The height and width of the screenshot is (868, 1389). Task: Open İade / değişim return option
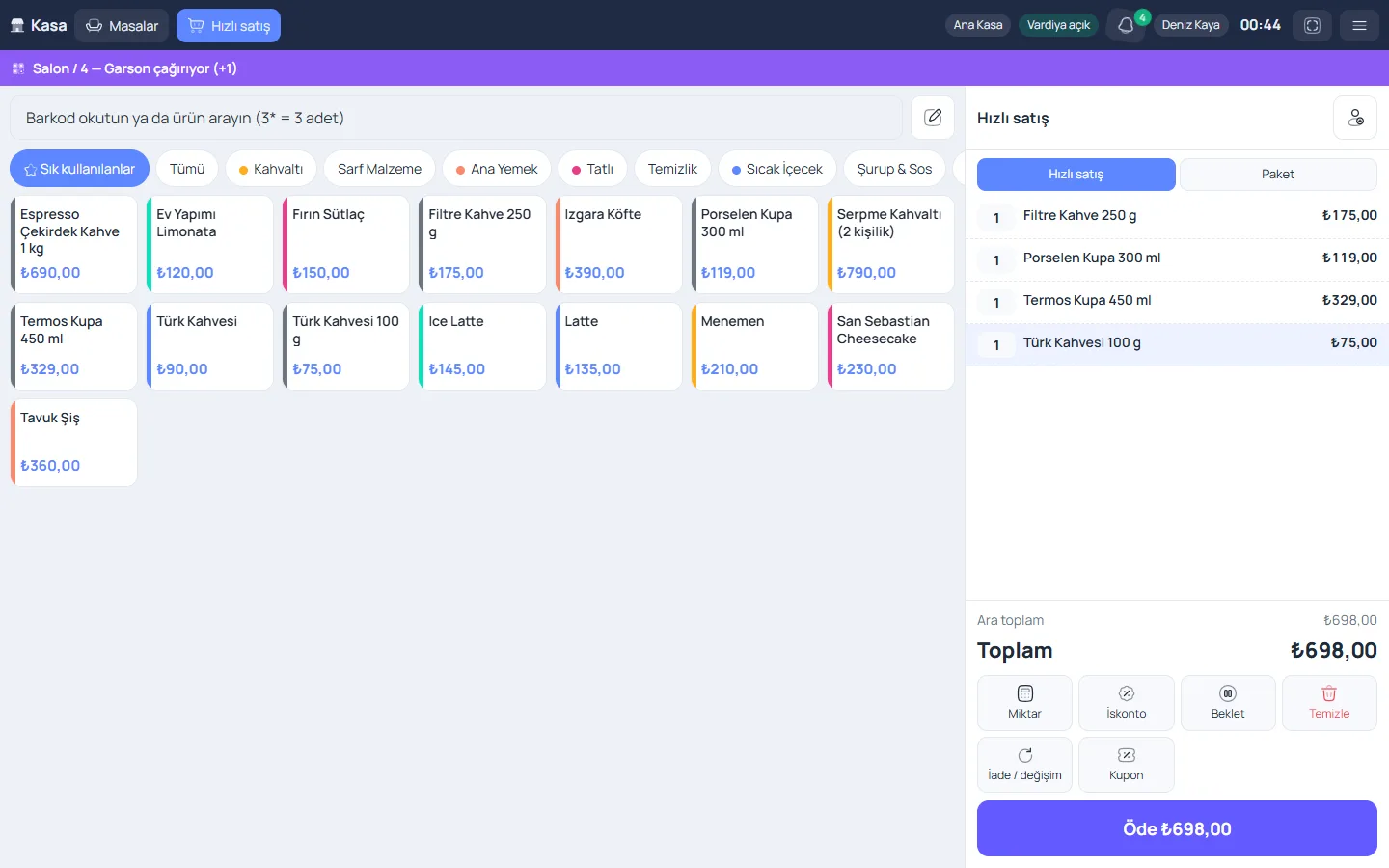1024,765
